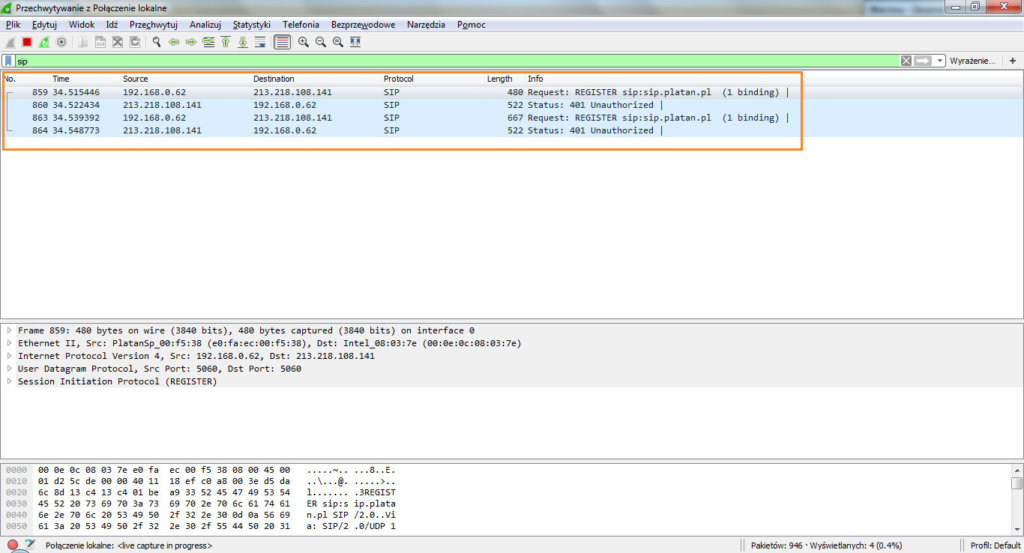Viewport: 1024px width, 553px height.
Task: Expand Session Initiation Protocol (REGISTER) node
Action: click(x=9, y=381)
